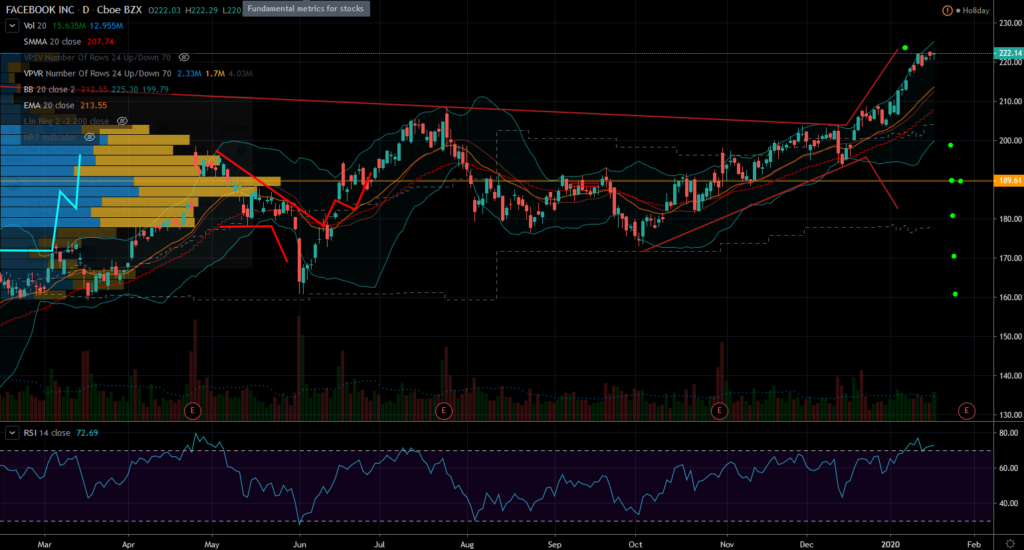The image size is (1024, 550).
Task: Click the 2020 label on time axis
Action: (x=890, y=544)
